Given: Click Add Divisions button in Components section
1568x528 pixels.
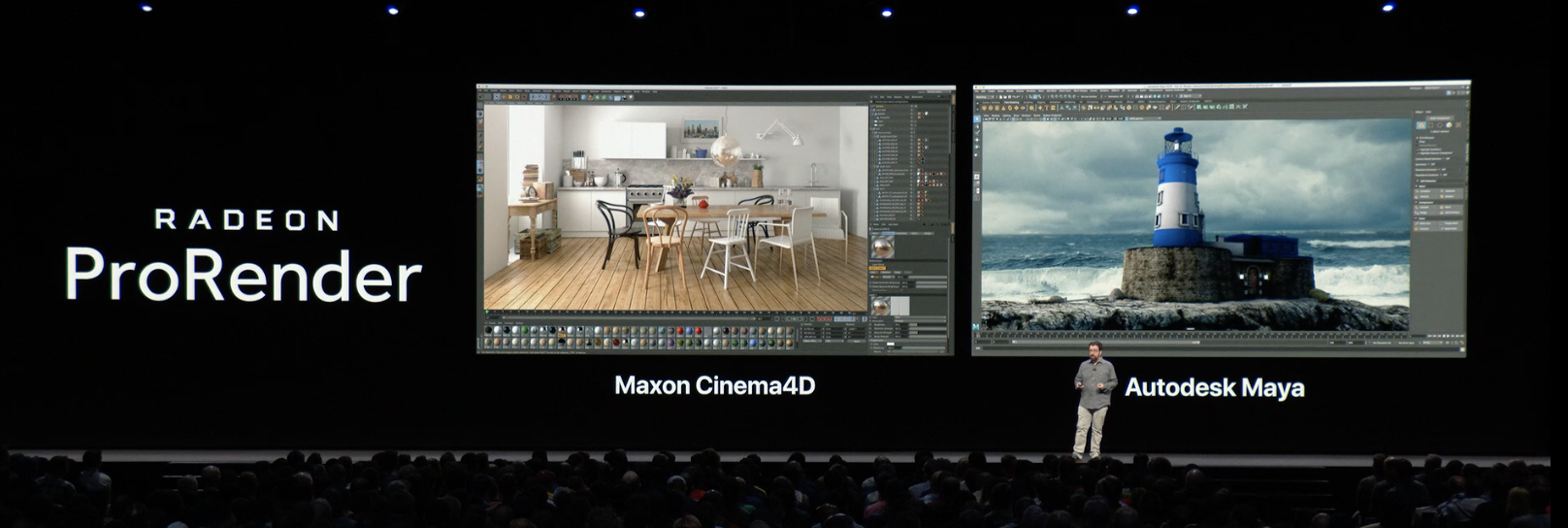Looking at the screenshot, I should pos(1449,213).
